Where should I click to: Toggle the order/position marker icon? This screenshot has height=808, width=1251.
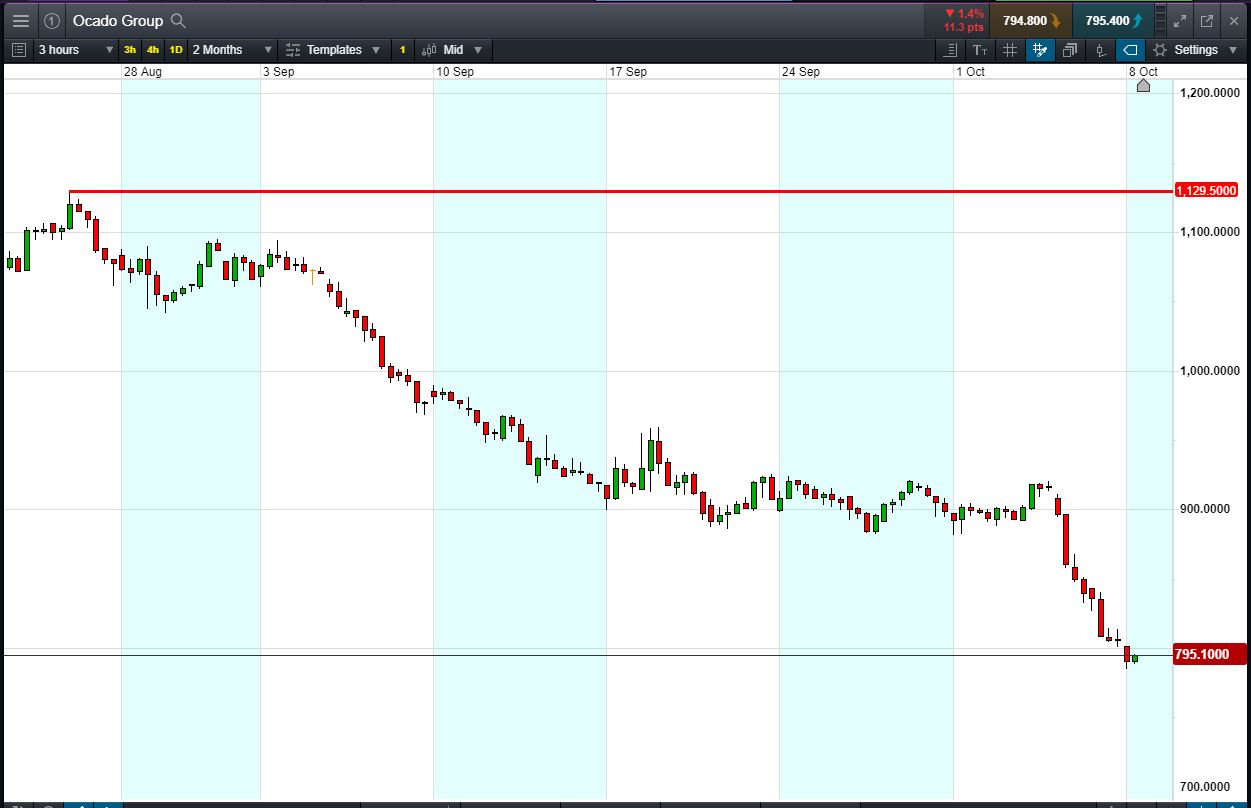1100,50
